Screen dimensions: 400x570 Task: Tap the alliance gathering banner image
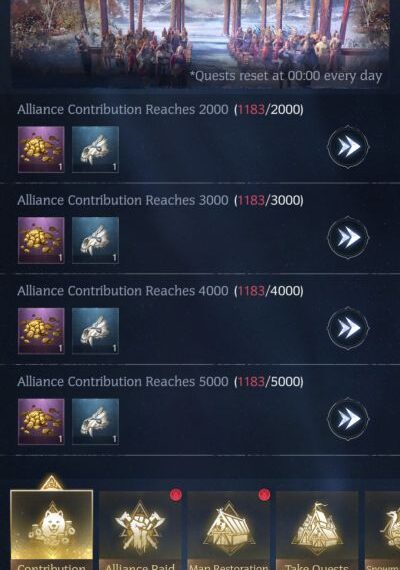200,44
